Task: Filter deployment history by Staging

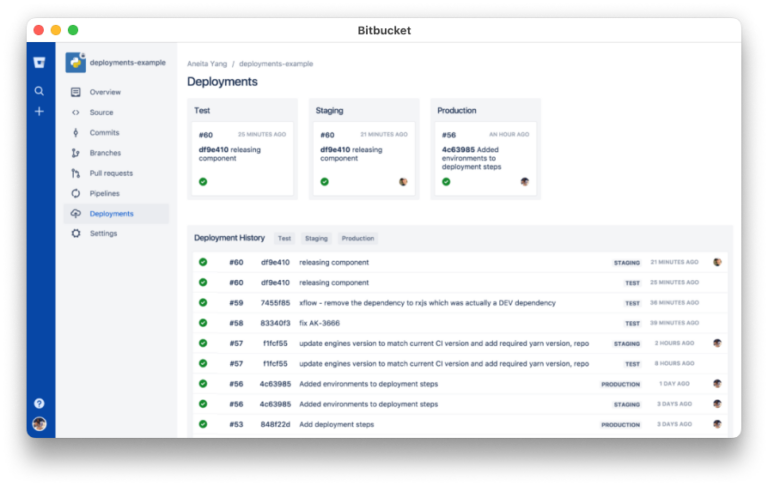Action: pyautogui.click(x=316, y=239)
